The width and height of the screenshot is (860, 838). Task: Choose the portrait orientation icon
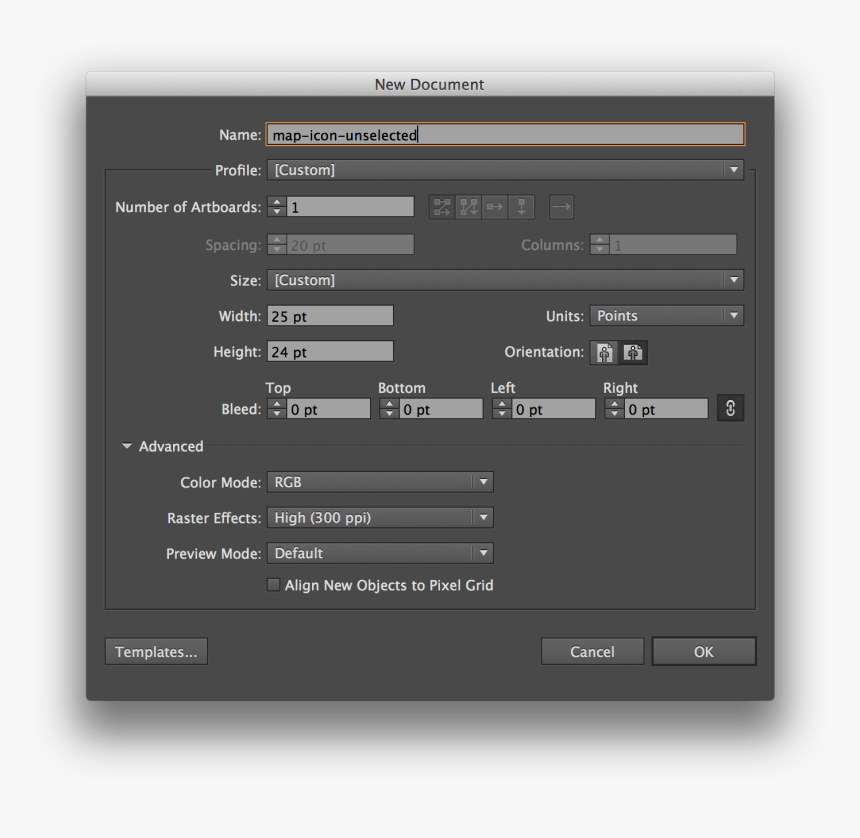point(605,353)
